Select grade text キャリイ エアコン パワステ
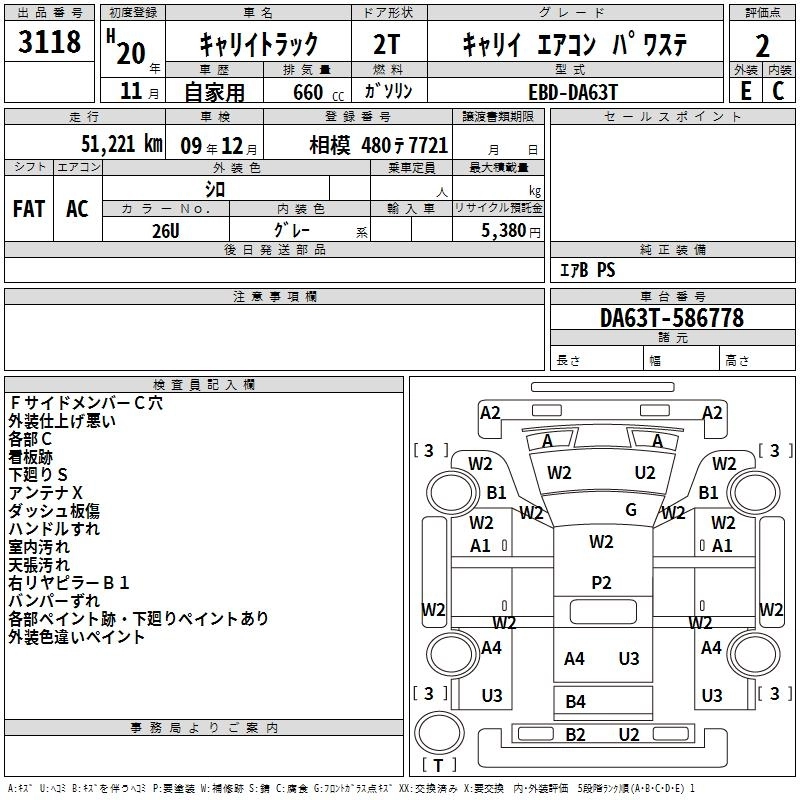Screen dimensions: 800x800 pos(575,44)
